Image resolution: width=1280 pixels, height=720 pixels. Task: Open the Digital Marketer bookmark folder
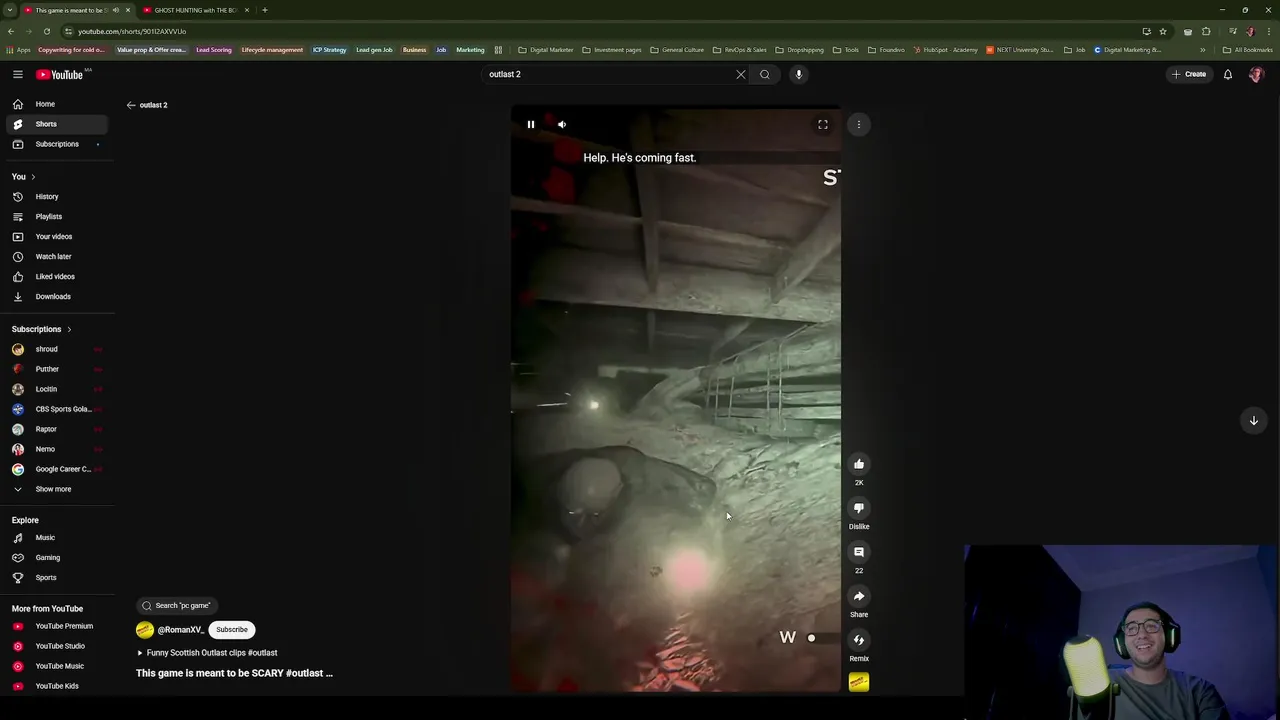(546, 50)
